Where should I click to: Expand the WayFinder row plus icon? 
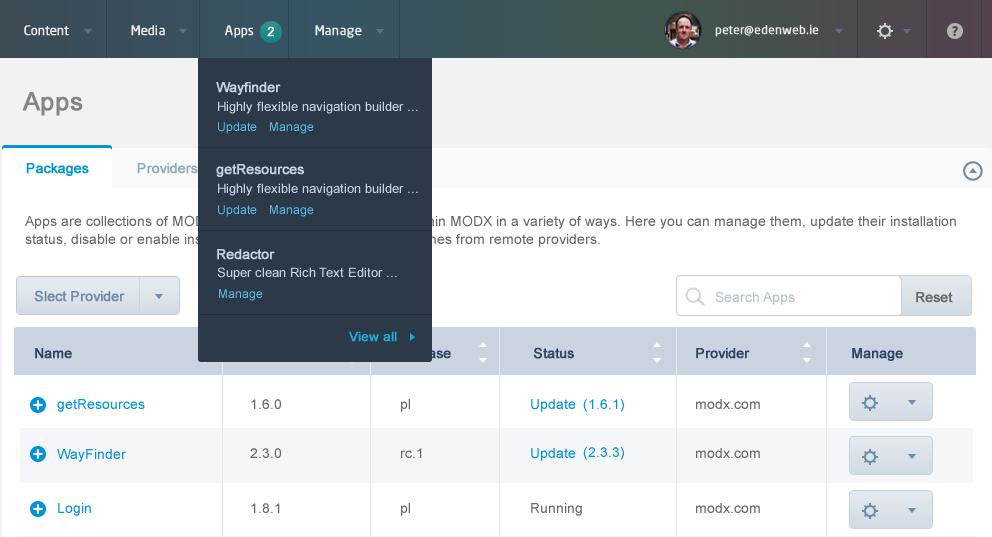click(38, 454)
